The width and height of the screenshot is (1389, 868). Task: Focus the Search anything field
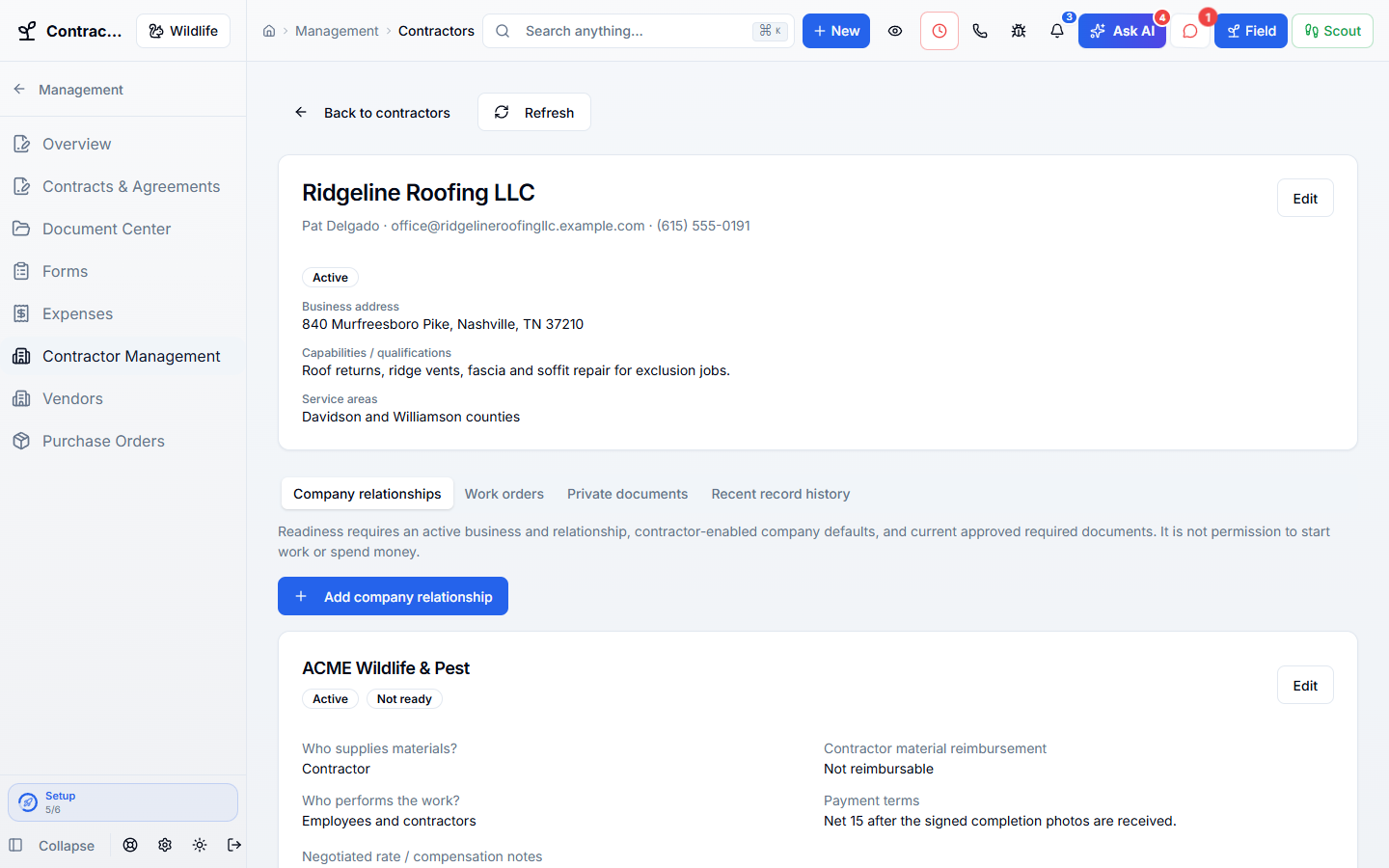pos(639,31)
